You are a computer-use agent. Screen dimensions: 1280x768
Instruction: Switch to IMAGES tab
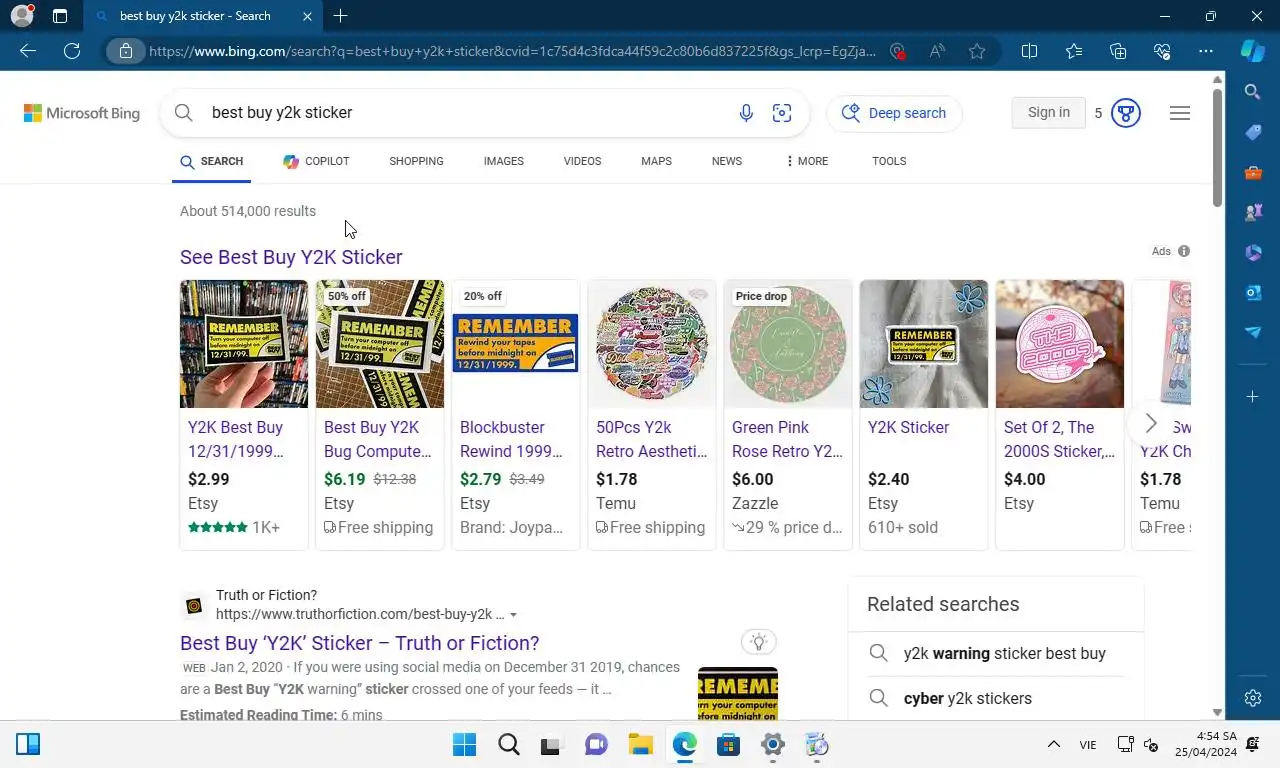[504, 161]
